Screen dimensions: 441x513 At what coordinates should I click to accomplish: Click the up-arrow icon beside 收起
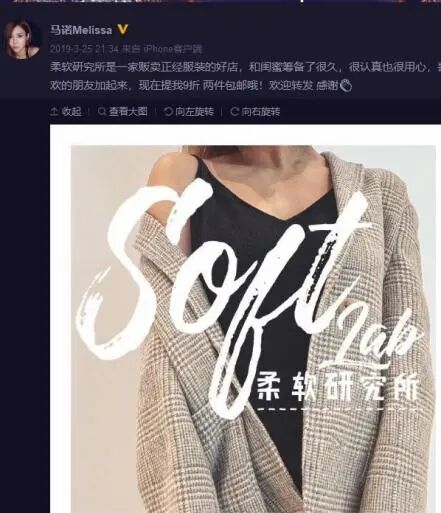[x=54, y=111]
